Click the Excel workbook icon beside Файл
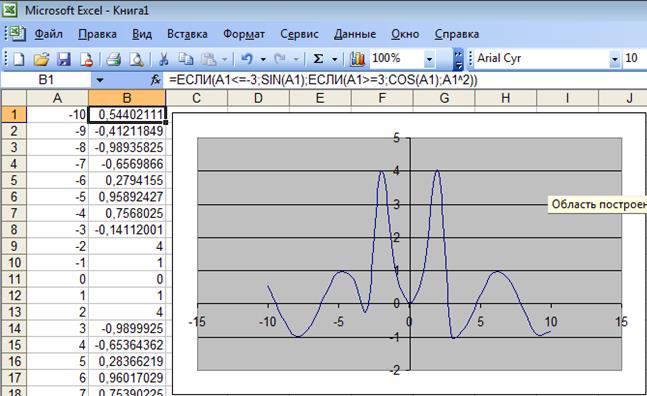Screen dimensions: 647x396 coord(17,33)
